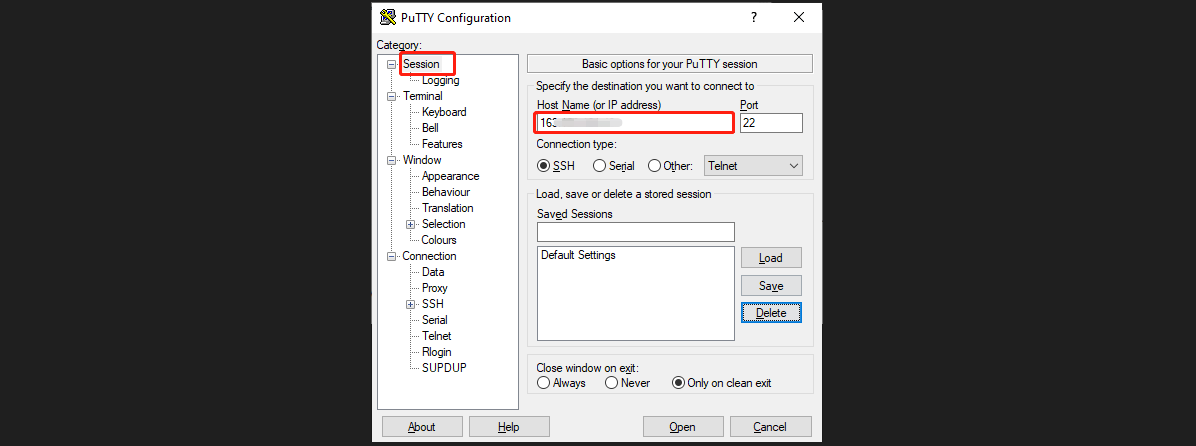Click the PuTTY icon in title bar
The width and height of the screenshot is (1196, 446).
click(x=387, y=17)
